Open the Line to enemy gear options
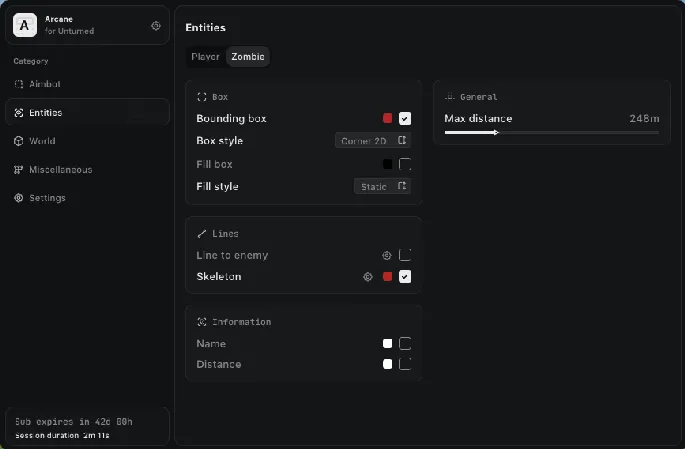This screenshot has height=449, width=685. click(387, 255)
